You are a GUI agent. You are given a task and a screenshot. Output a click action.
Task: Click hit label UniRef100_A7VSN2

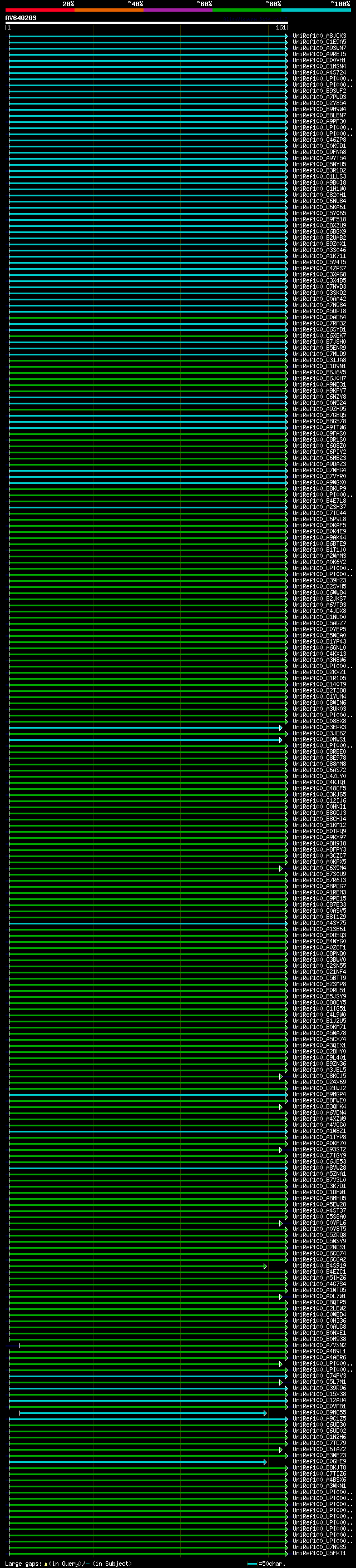[x=319, y=1345]
